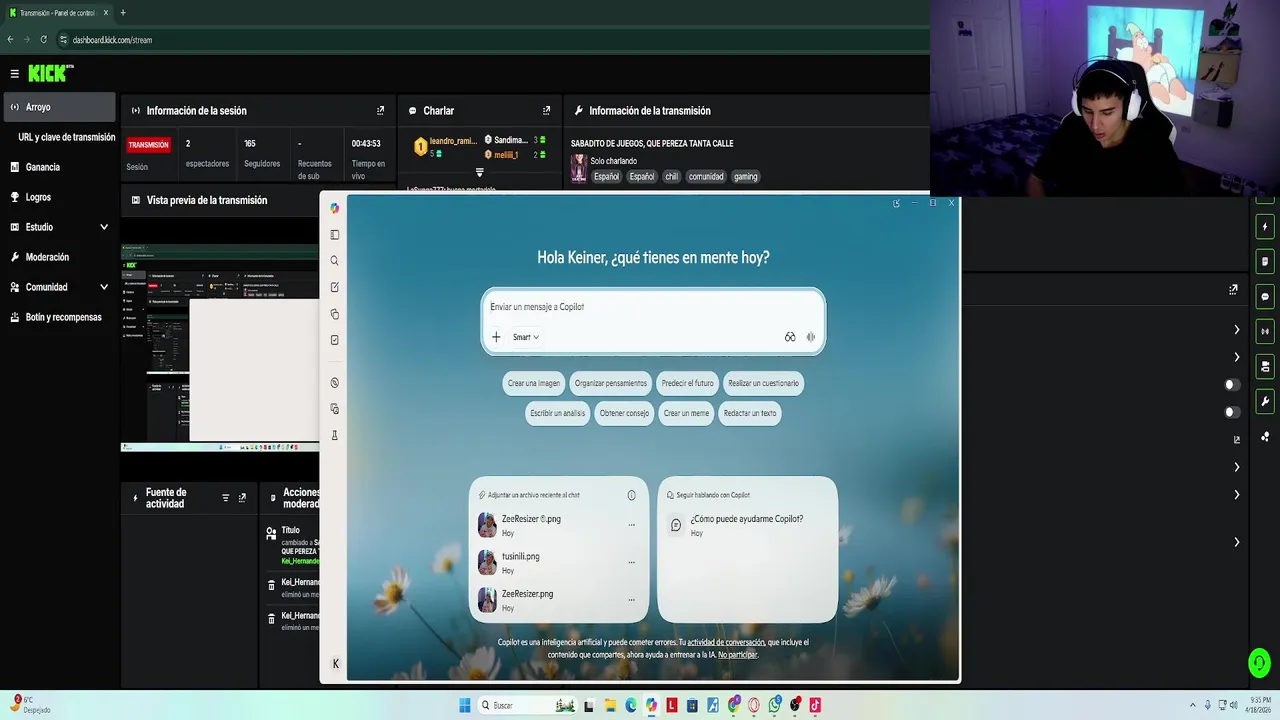Open recent file ZeeResizer.png

point(558,600)
